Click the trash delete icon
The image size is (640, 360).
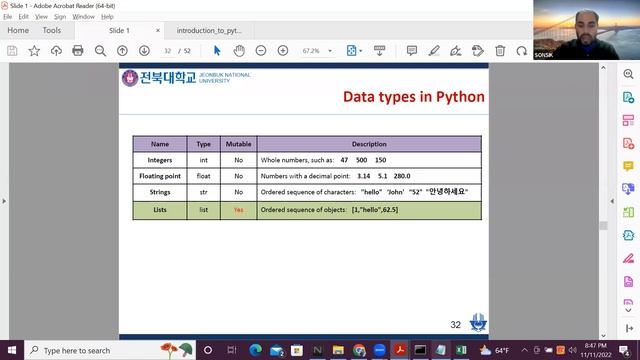(500, 51)
